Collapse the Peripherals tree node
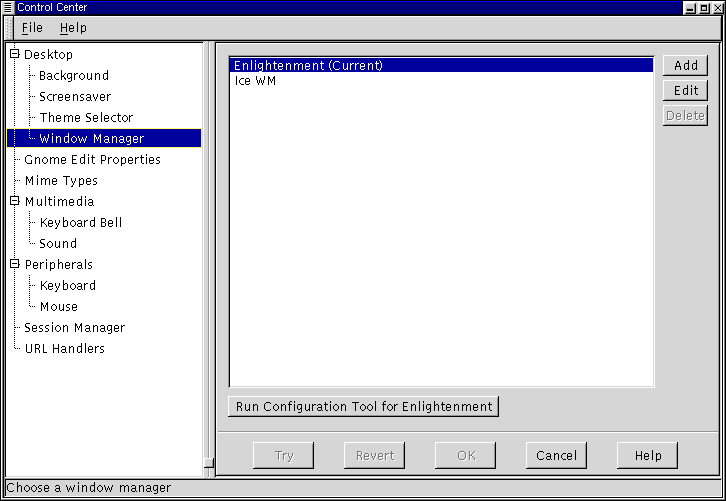Viewport: 726px width, 501px height. 15,264
